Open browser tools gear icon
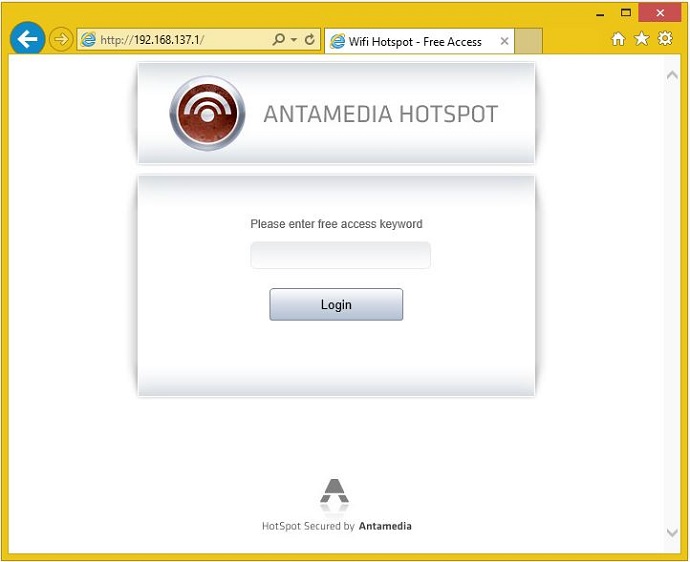 [x=665, y=39]
